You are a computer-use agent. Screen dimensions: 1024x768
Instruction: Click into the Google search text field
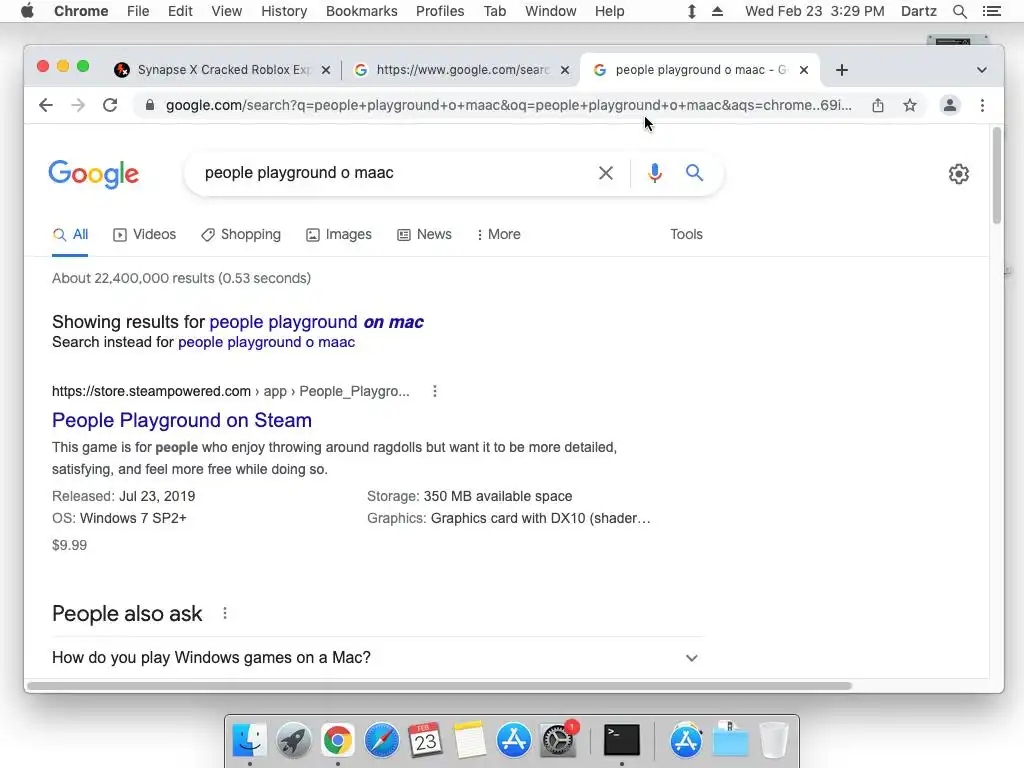396,173
